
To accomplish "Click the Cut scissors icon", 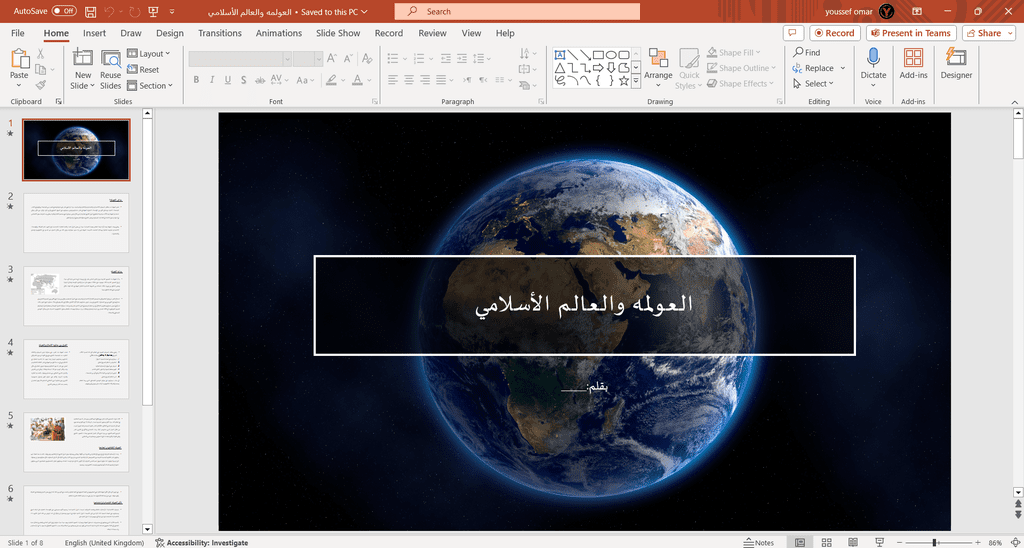I will pyautogui.click(x=40, y=54).
